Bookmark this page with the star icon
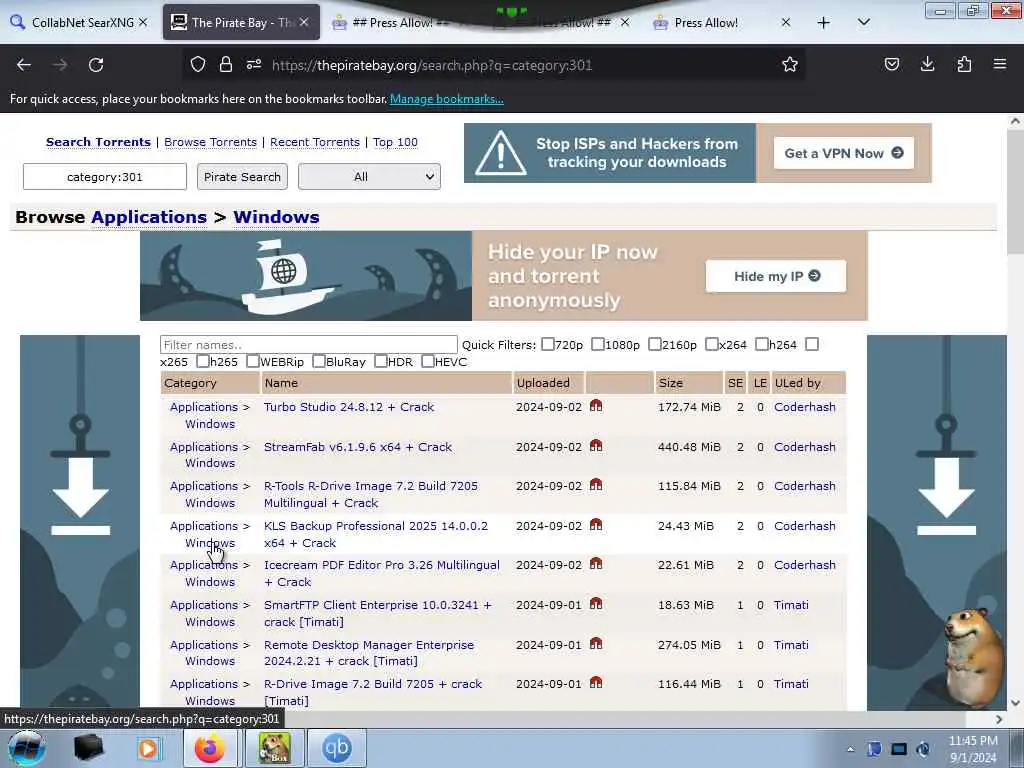The image size is (1024, 768). [790, 64]
